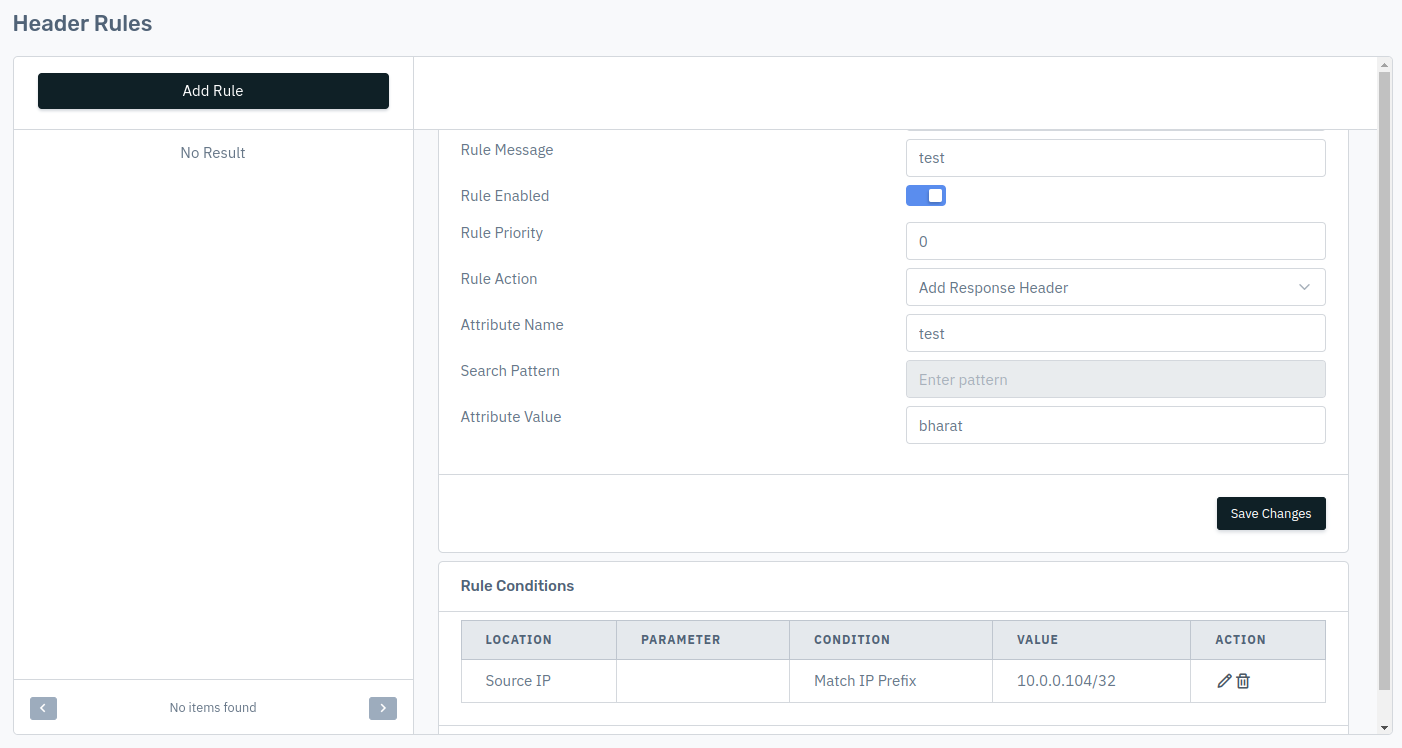This screenshot has width=1402, height=748.
Task: Select the 10.0.0.104/32 value cell
Action: (x=1091, y=681)
